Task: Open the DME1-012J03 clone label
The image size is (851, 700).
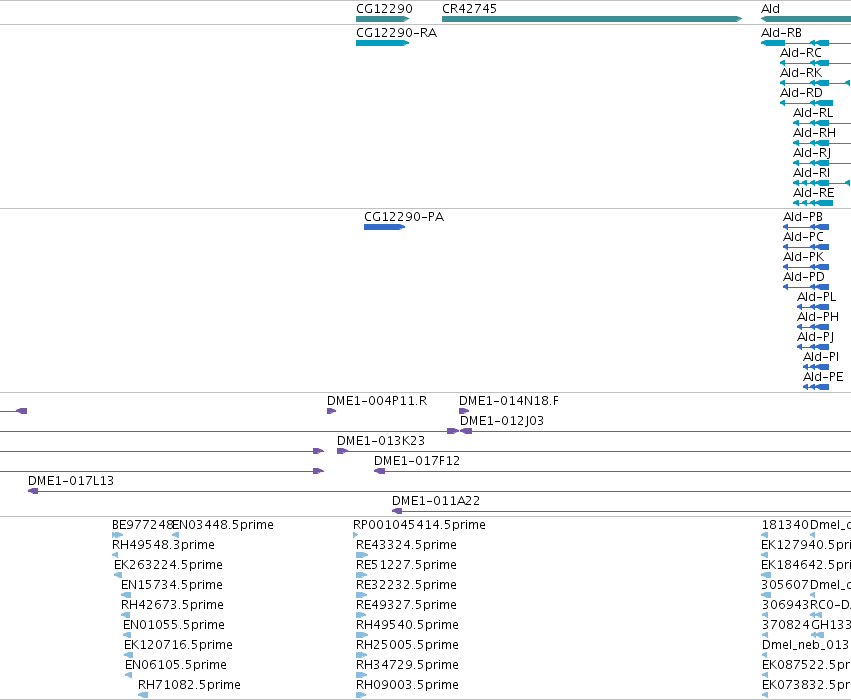Action: point(501,421)
